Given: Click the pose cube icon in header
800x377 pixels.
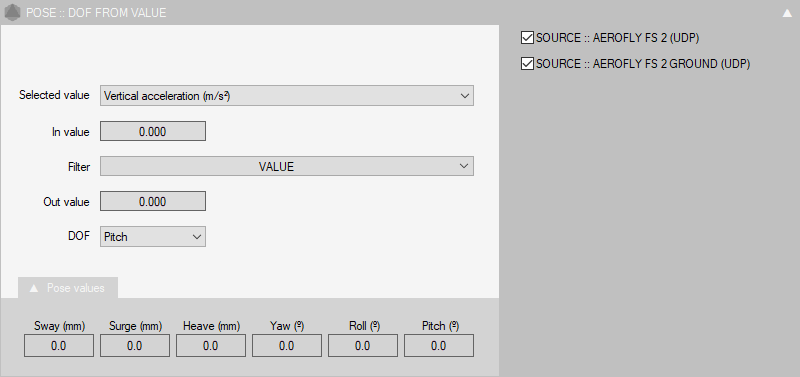Looking at the screenshot, I should (x=12, y=12).
